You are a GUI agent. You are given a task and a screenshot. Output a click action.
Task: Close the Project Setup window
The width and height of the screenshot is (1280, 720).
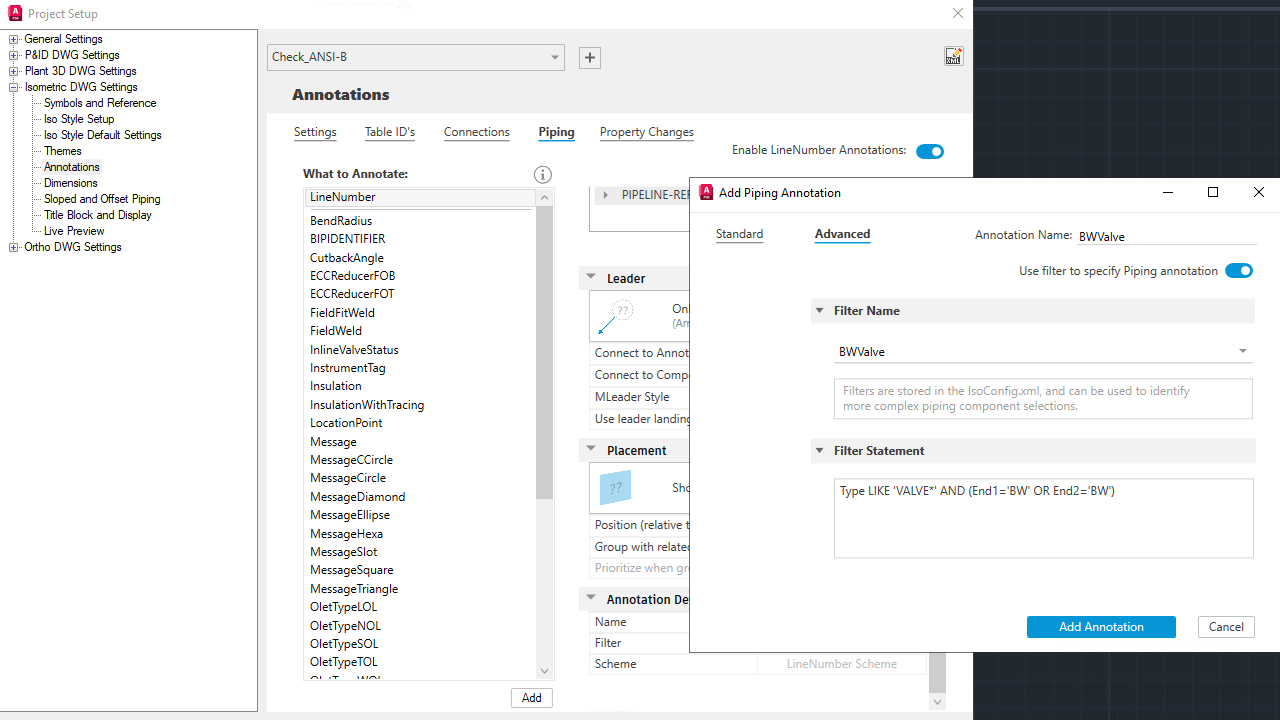click(x=958, y=13)
